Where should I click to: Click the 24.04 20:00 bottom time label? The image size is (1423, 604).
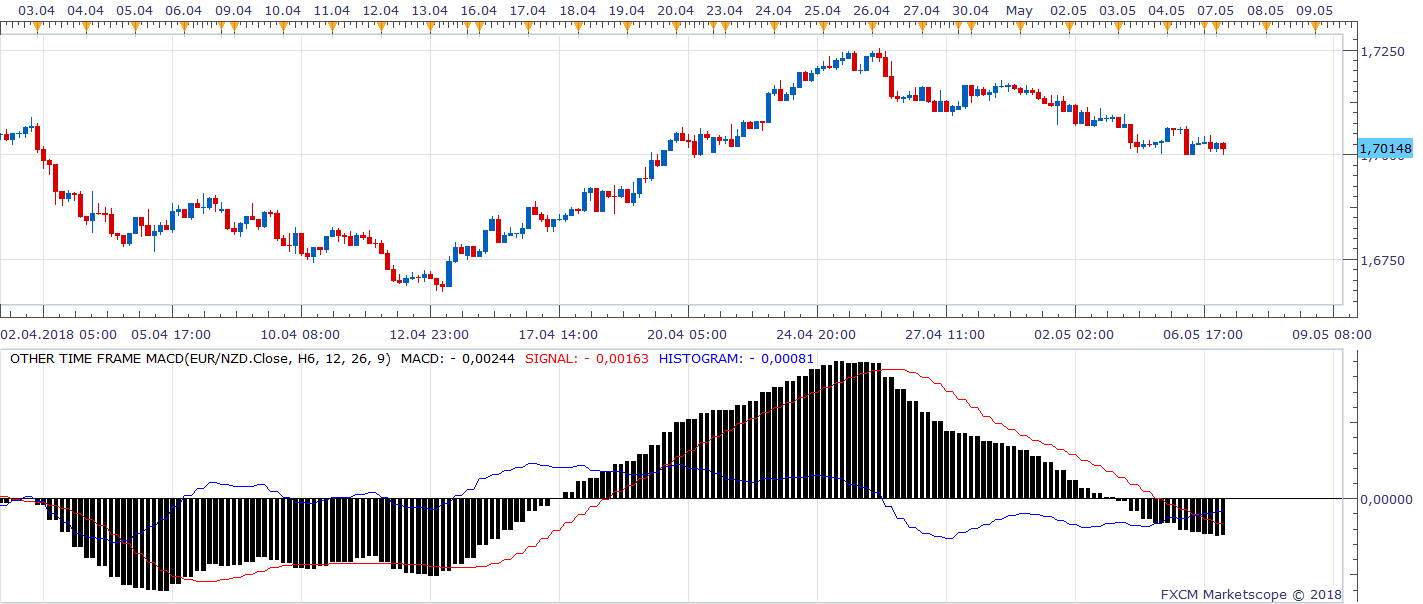pos(817,335)
